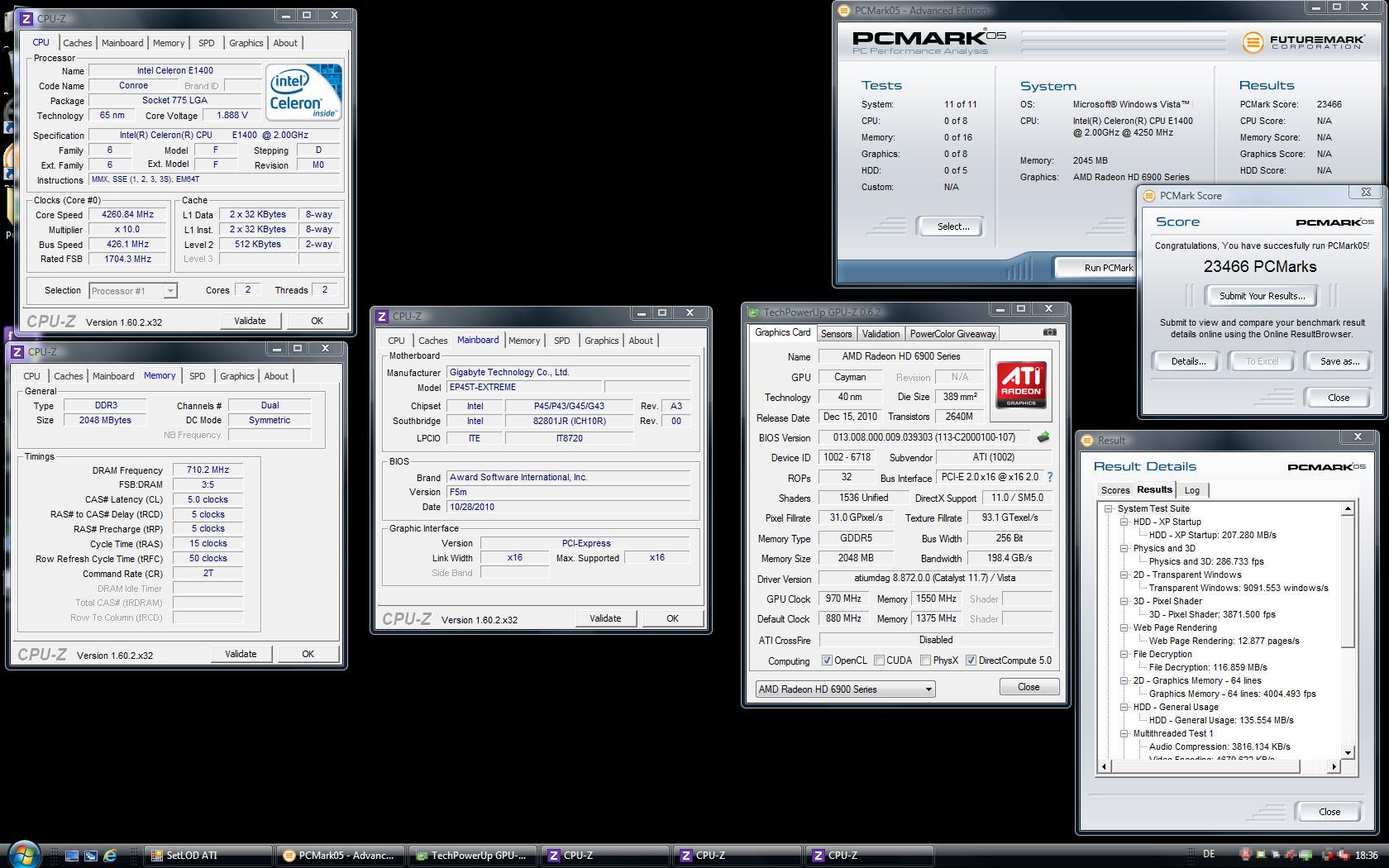Click GPU-Z screenshot camera icon
This screenshot has height=868, width=1389.
point(1049,332)
